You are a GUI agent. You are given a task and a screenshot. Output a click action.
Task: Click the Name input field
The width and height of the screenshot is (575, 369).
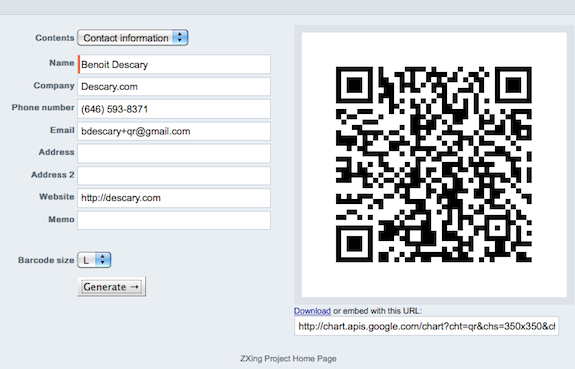coord(174,64)
